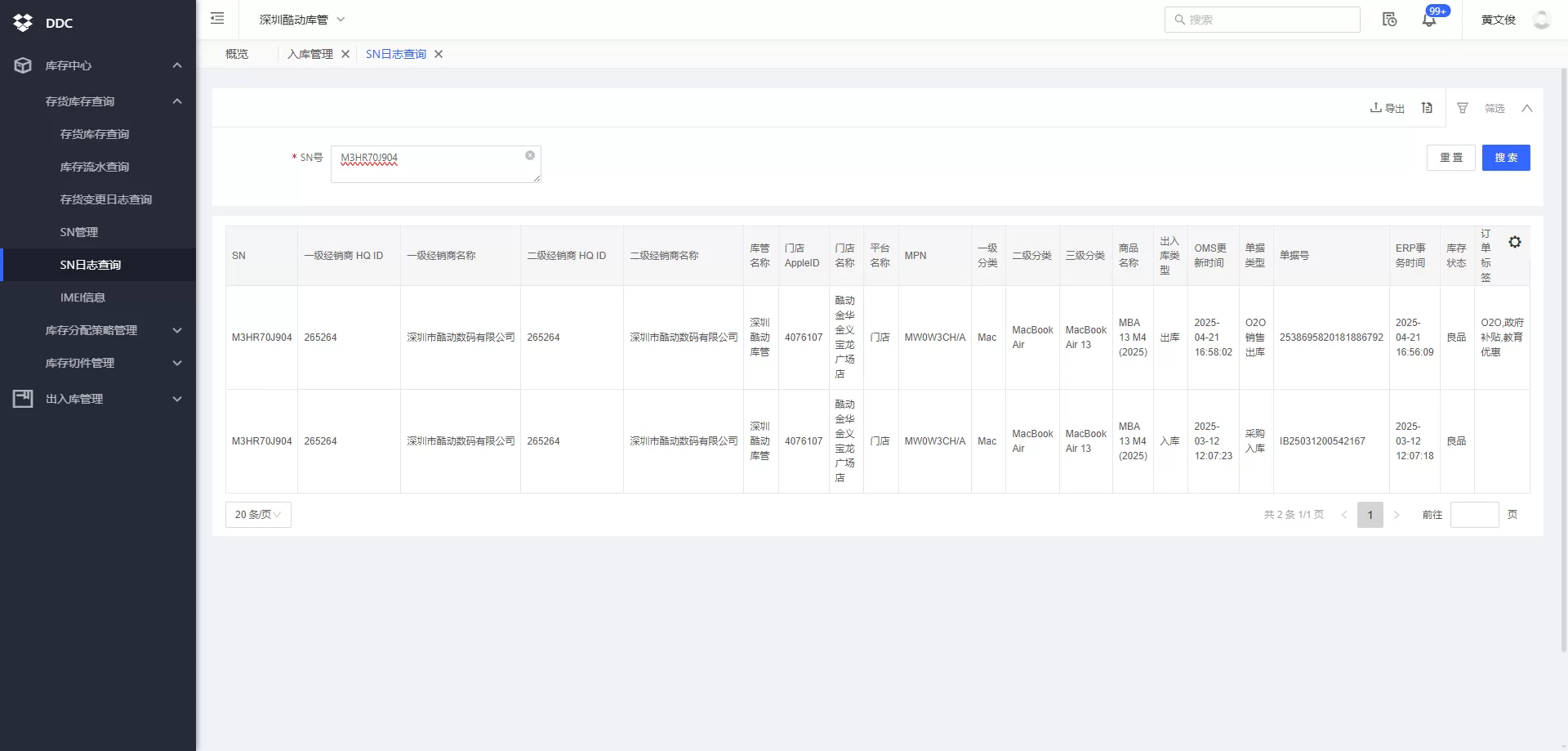Click the table column settings gear icon

[1514, 242]
